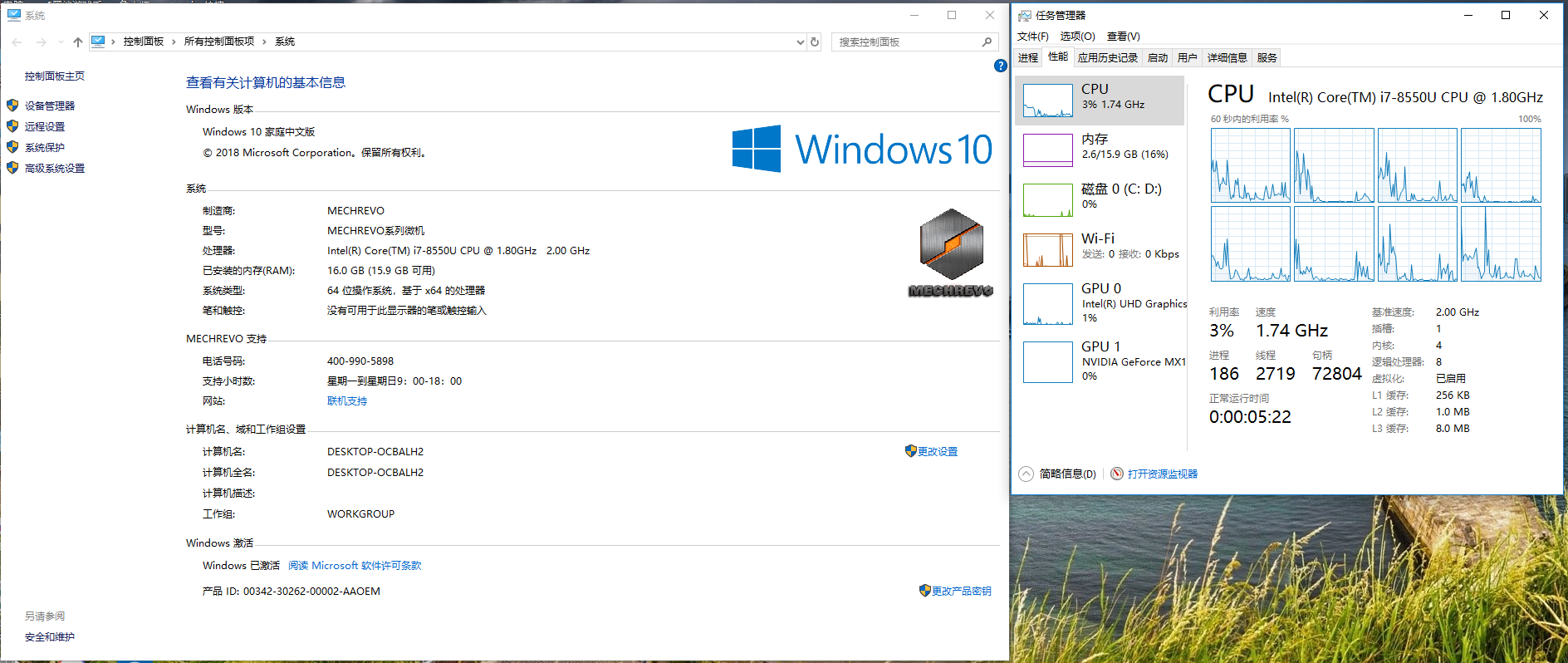Select GPU 1 NVIDIA GeForce item
This screenshot has width=1568, height=663.
(1100, 361)
